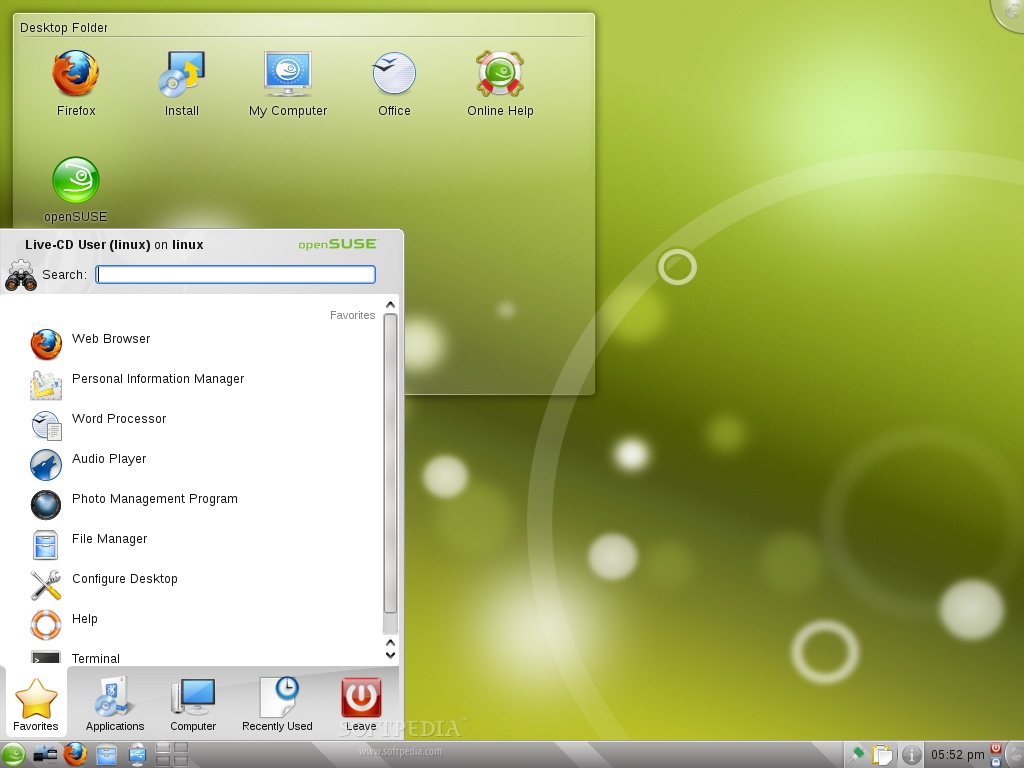The width and height of the screenshot is (1024, 768).
Task: Open Configure Desktop from Favorites
Action: click(124, 579)
